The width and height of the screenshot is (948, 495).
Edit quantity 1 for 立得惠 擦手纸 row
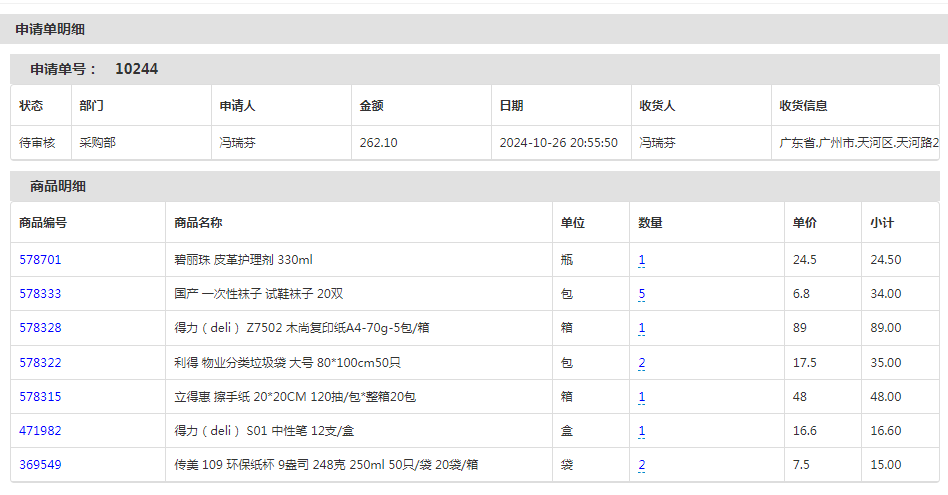641,396
